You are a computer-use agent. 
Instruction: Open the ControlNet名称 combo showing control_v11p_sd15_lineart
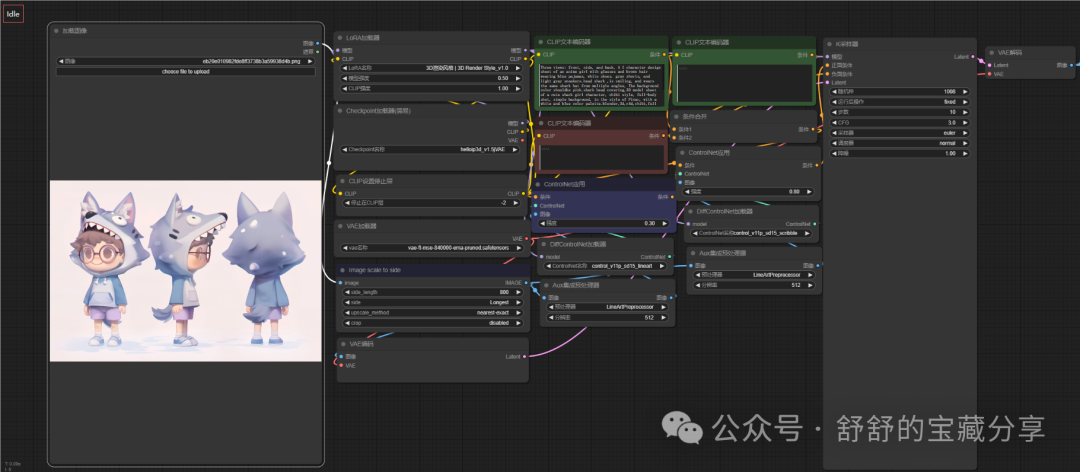point(607,265)
